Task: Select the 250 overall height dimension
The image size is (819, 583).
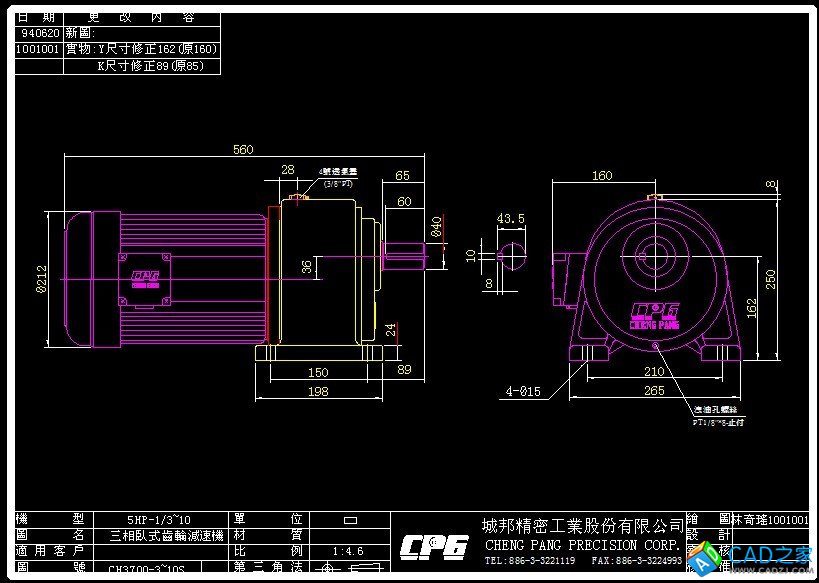Action: coord(771,279)
